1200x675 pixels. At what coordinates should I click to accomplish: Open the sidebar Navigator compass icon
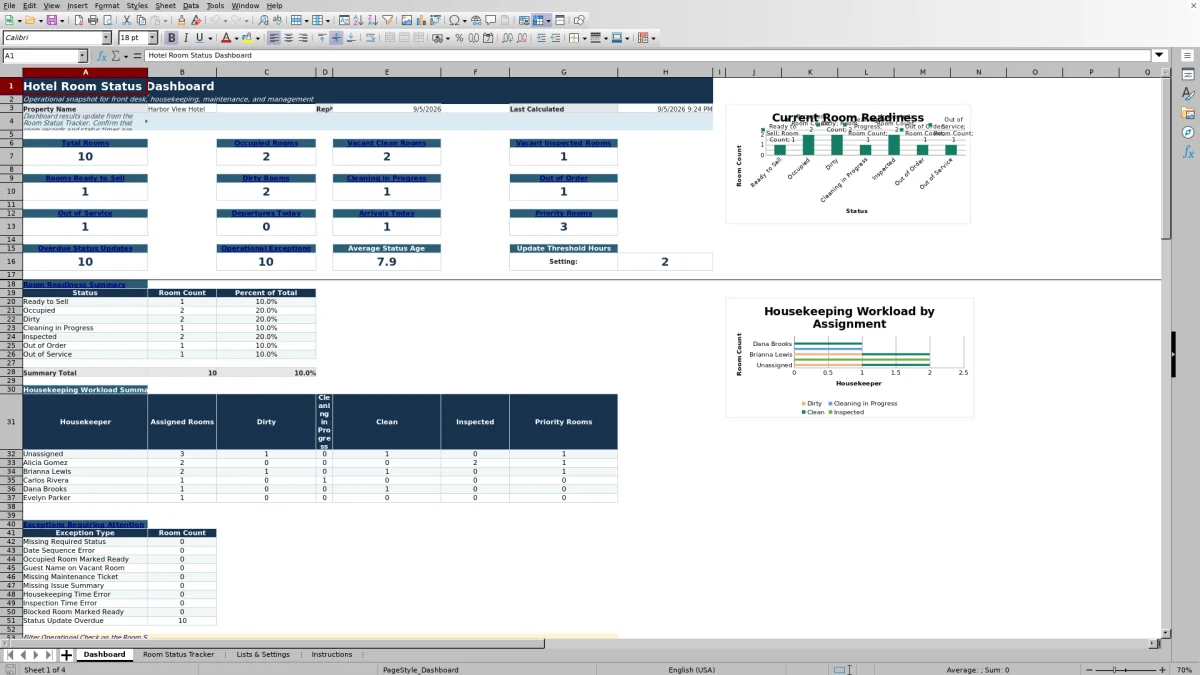click(x=1188, y=132)
